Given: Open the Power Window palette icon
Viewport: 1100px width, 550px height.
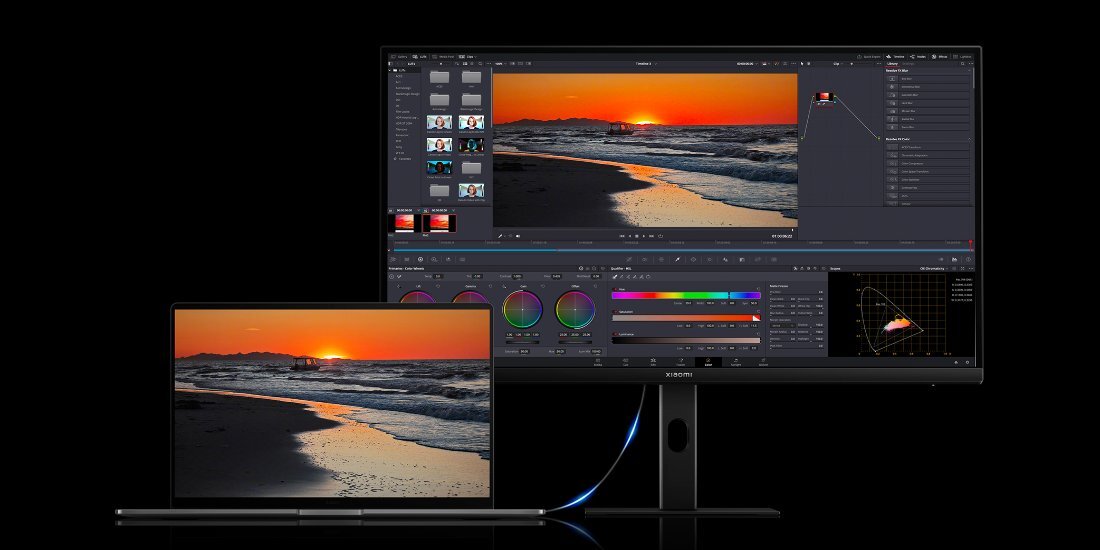Looking at the screenshot, I should [x=693, y=260].
